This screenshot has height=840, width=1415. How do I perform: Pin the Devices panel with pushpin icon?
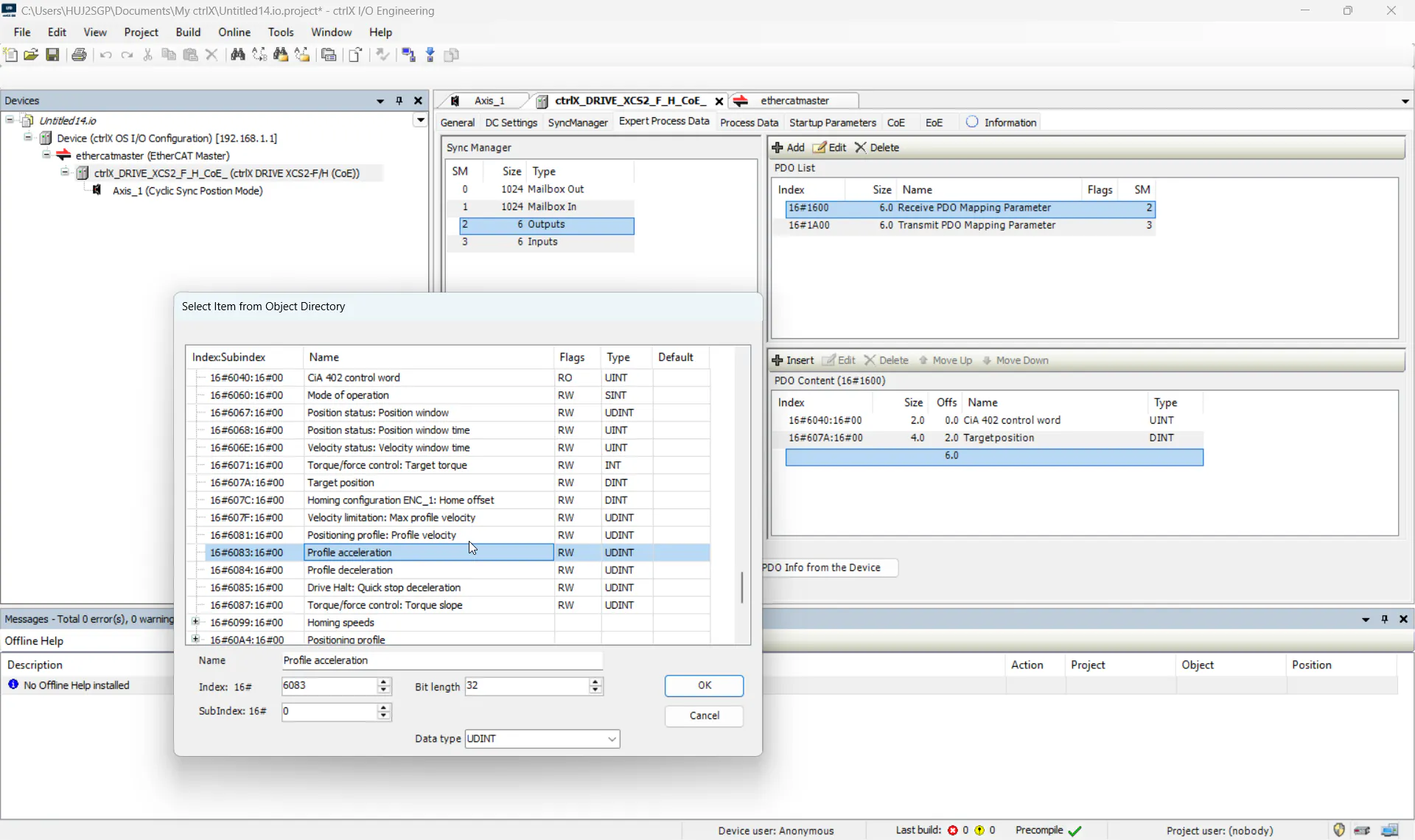(x=399, y=101)
